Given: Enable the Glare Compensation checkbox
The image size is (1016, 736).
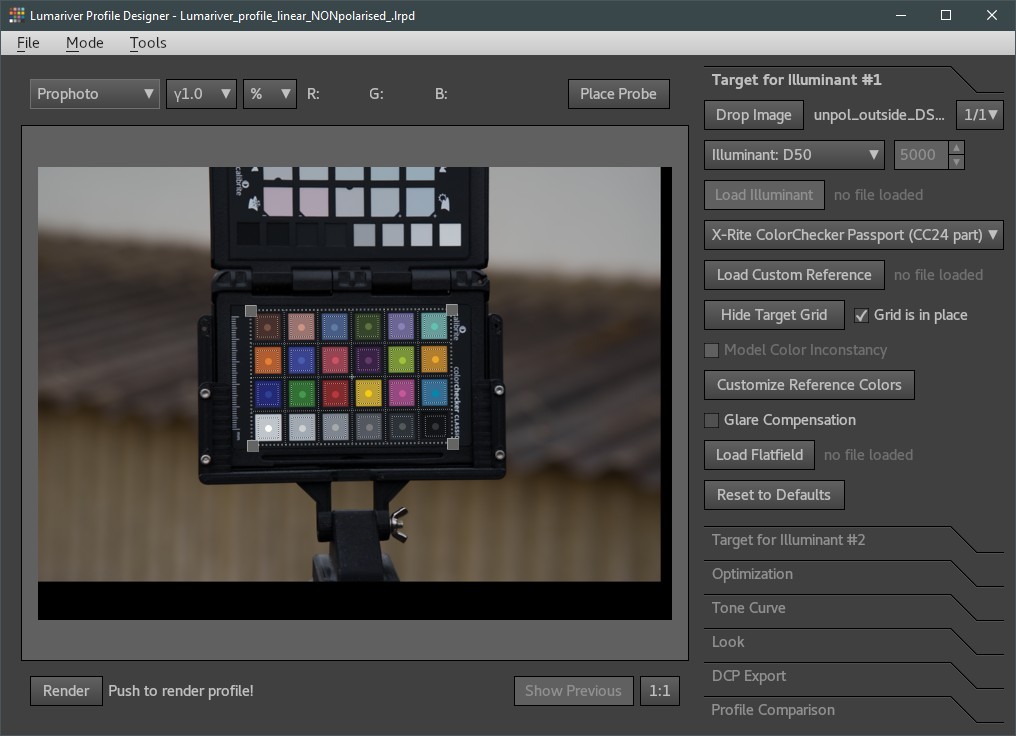Looking at the screenshot, I should click(712, 420).
